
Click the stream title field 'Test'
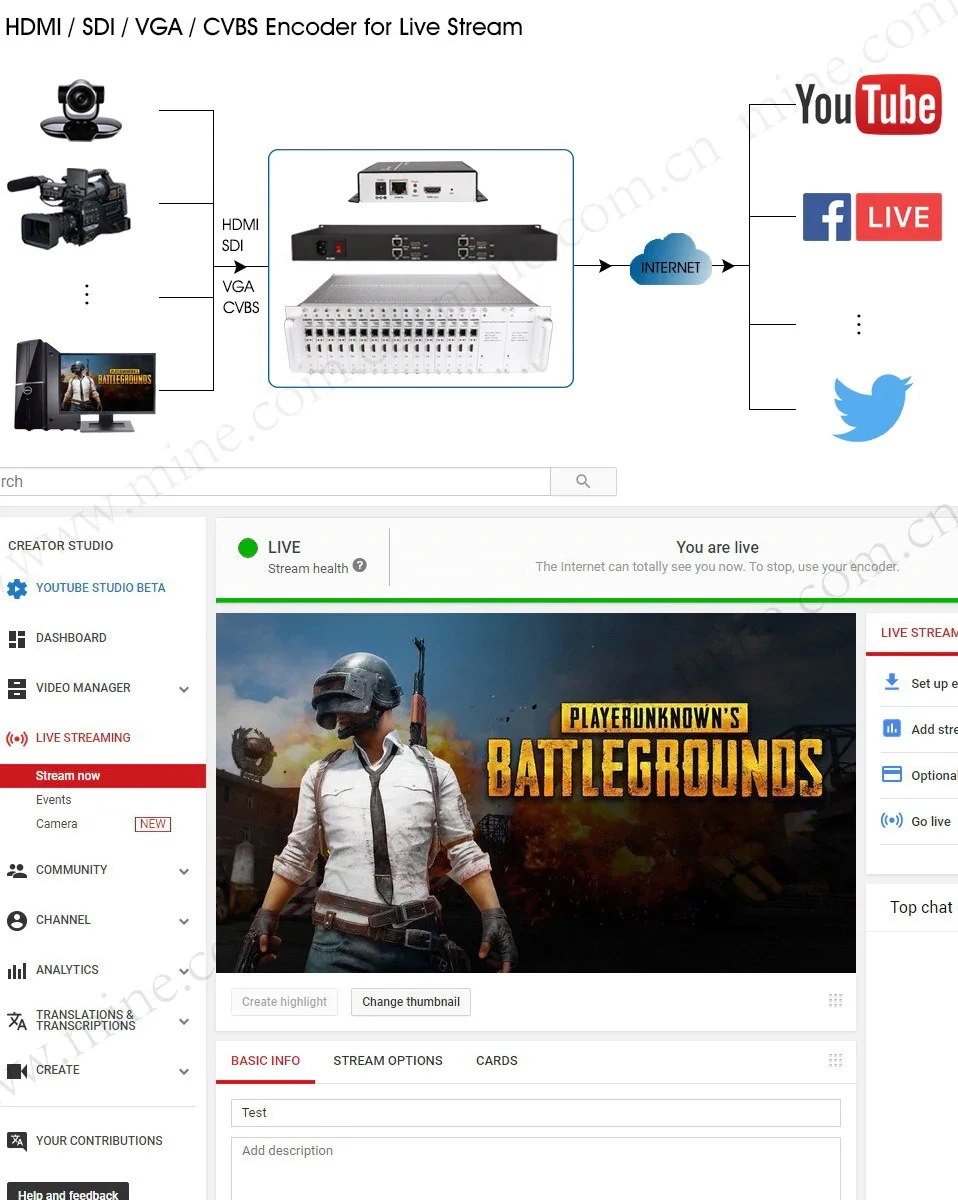535,1113
